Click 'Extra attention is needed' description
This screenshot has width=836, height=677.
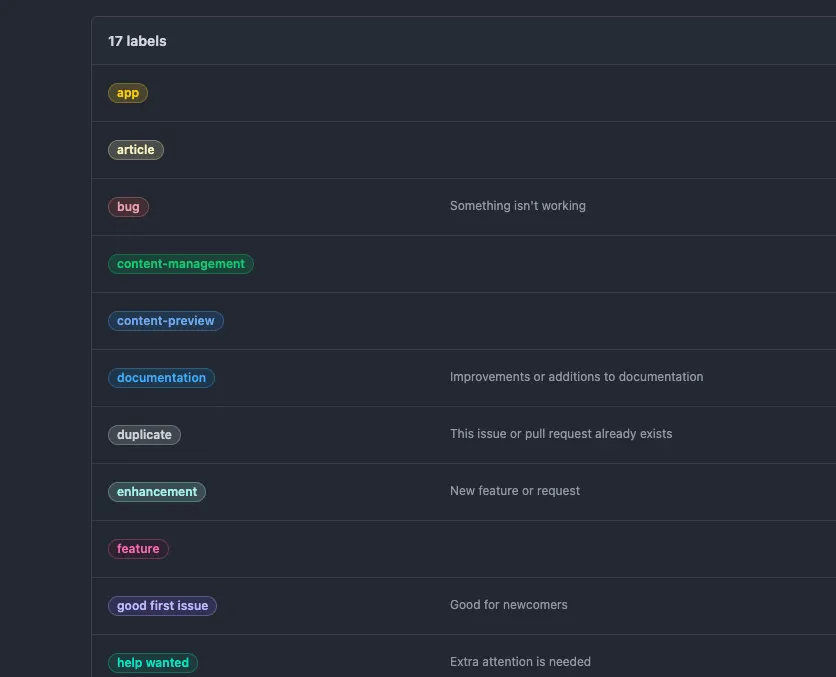(x=520, y=662)
